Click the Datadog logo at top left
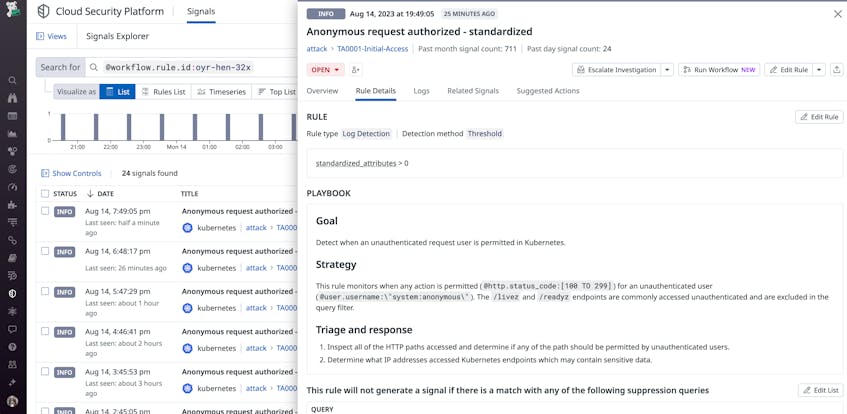The image size is (847, 414). (x=12, y=11)
